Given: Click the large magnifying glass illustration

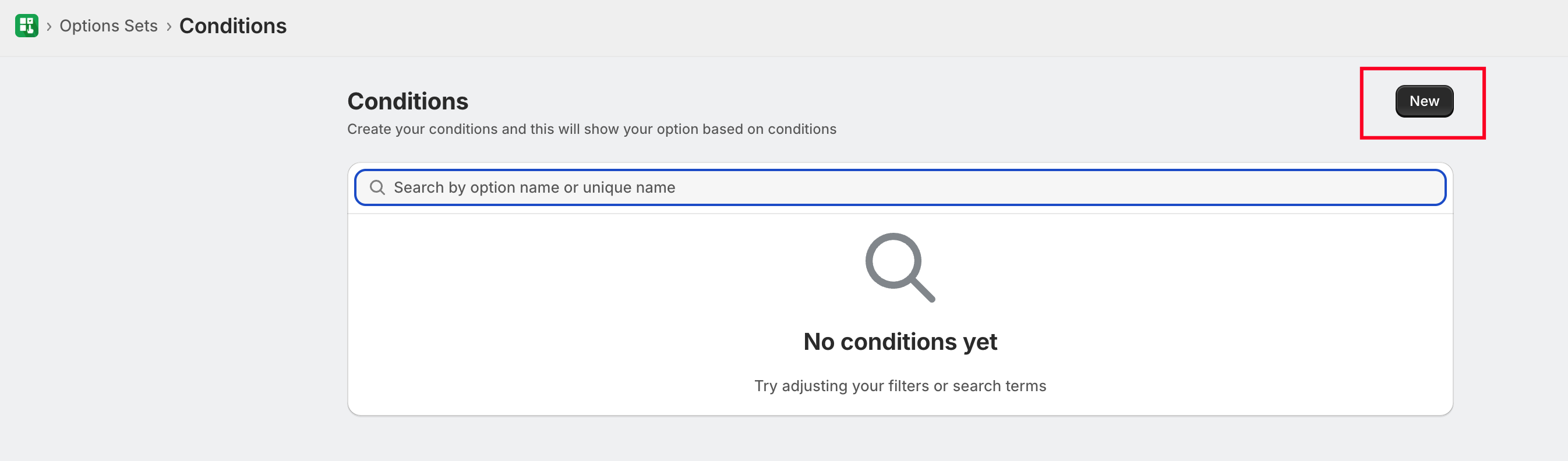Looking at the screenshot, I should (899, 267).
